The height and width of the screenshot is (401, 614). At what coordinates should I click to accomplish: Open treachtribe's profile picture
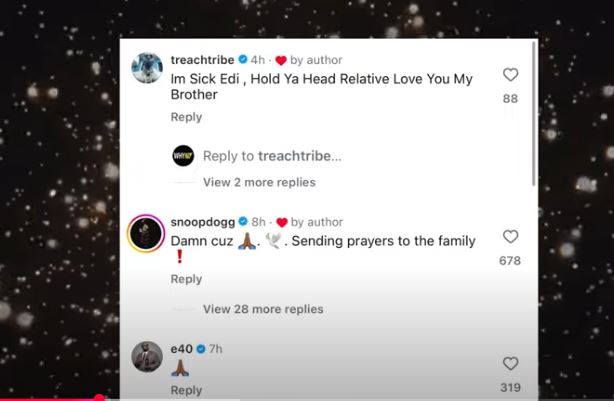coord(147,68)
